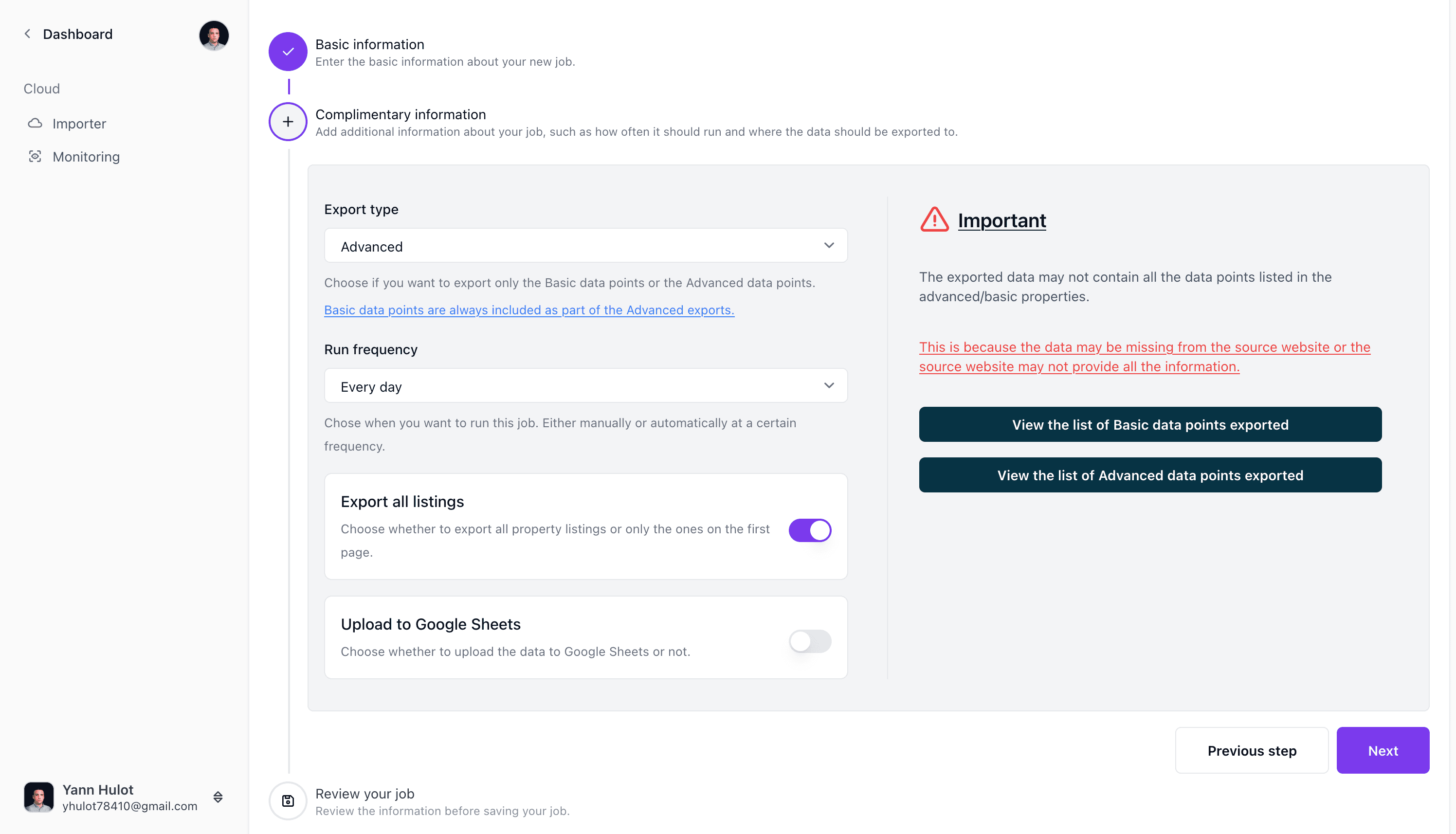Click the Previous step button

point(1252,750)
